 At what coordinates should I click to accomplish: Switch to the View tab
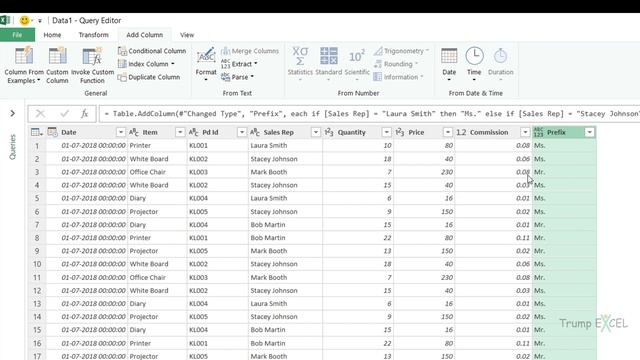187,35
